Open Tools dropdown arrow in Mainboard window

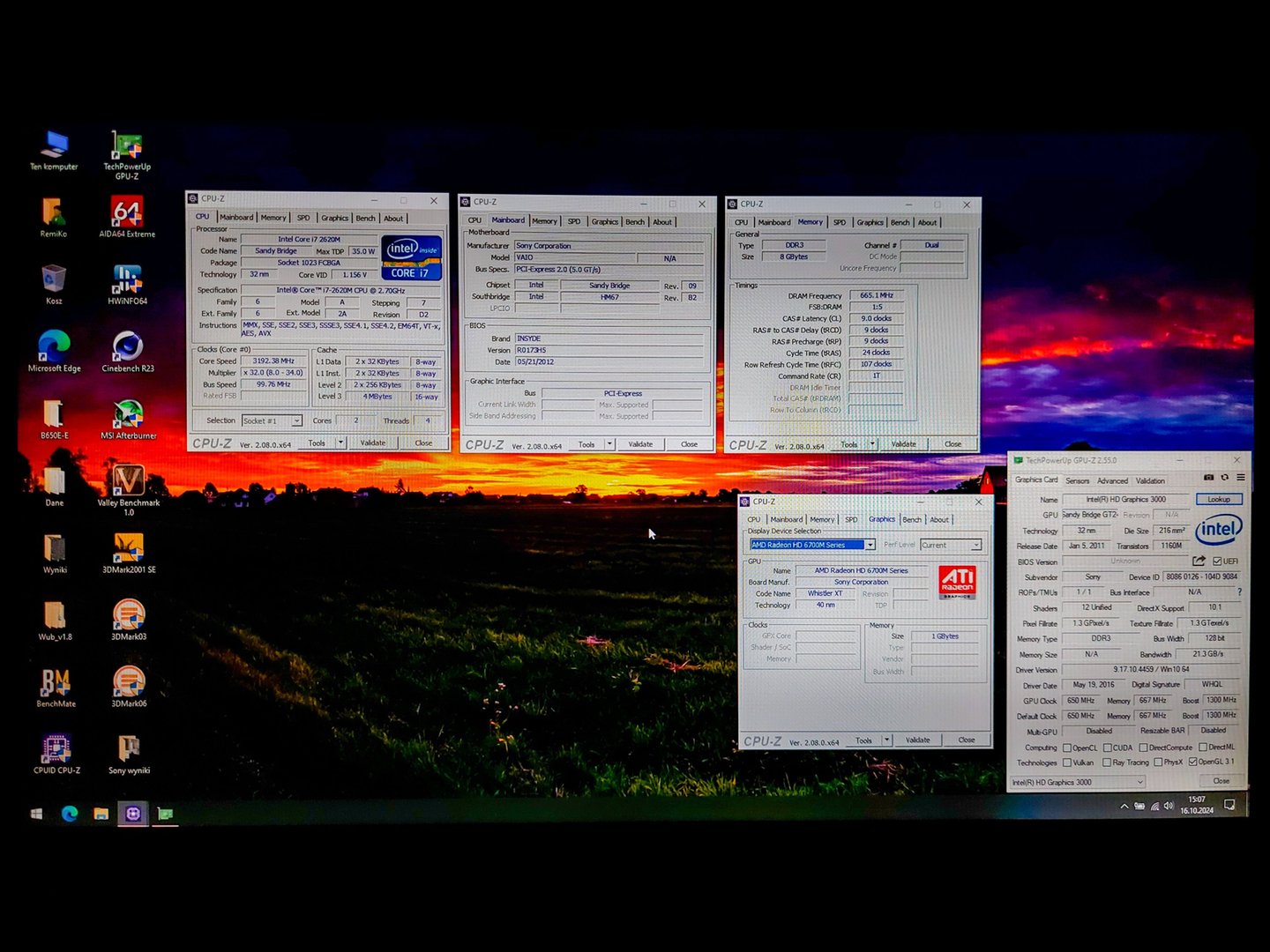pos(609,444)
